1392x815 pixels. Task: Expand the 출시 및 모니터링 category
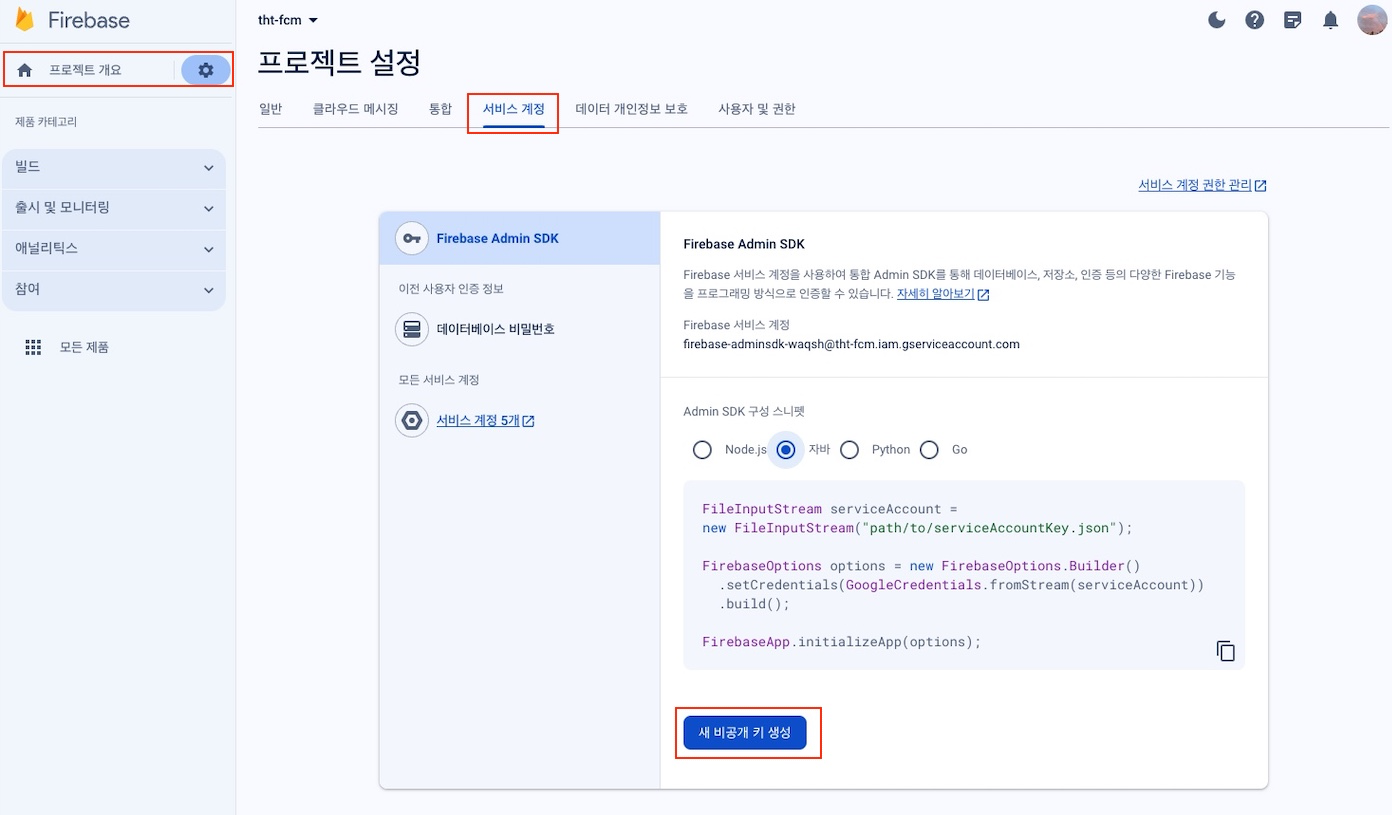(114, 208)
